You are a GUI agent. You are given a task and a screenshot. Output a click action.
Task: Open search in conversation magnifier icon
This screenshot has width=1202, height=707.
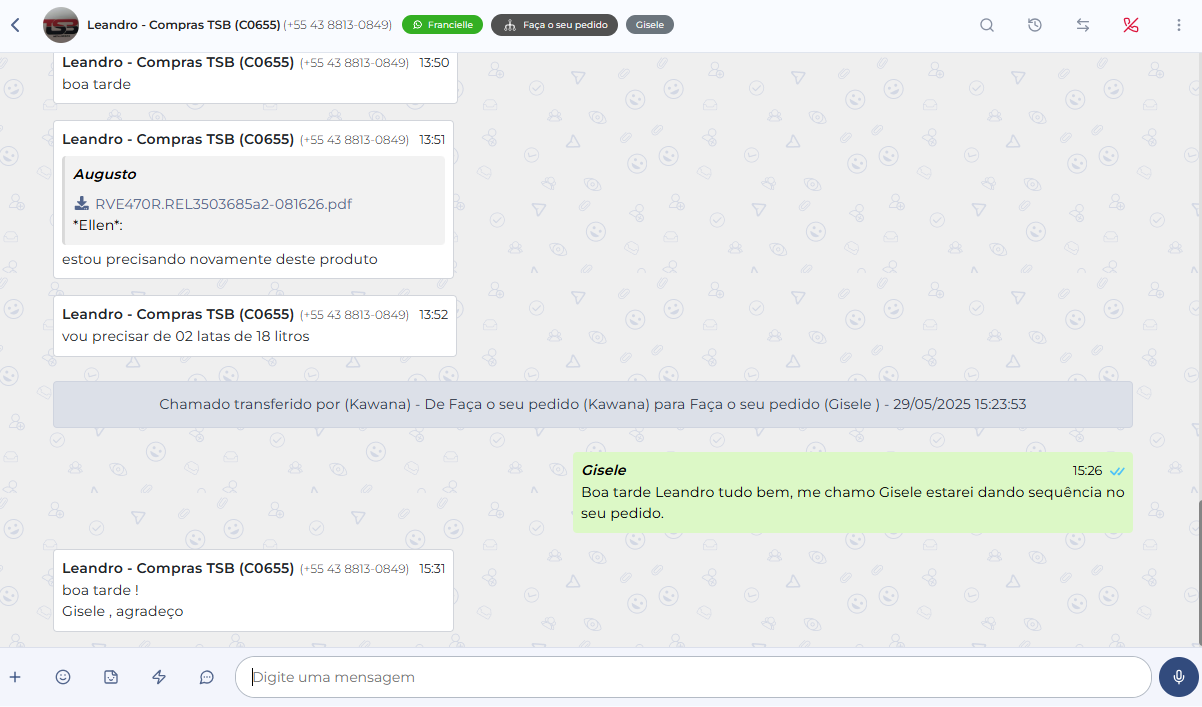pyautogui.click(x=987, y=25)
